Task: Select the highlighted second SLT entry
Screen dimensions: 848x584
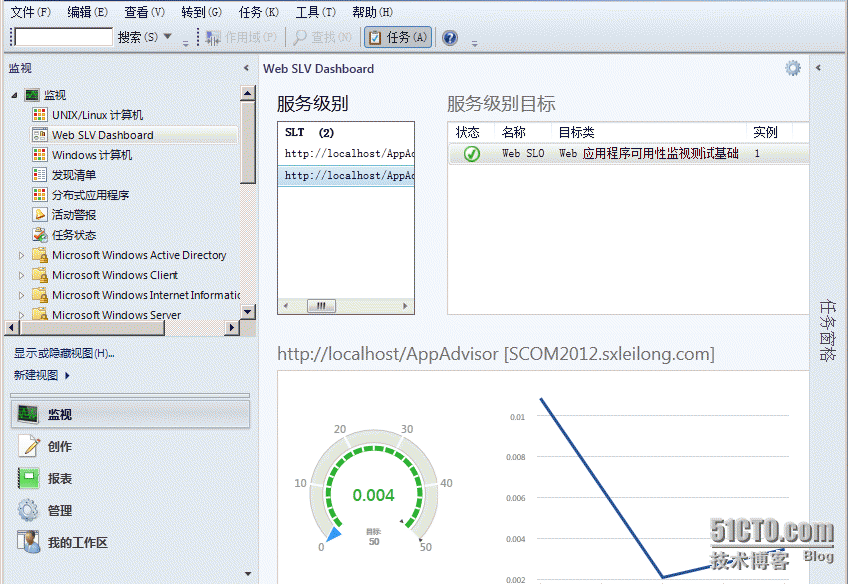Action: point(346,175)
